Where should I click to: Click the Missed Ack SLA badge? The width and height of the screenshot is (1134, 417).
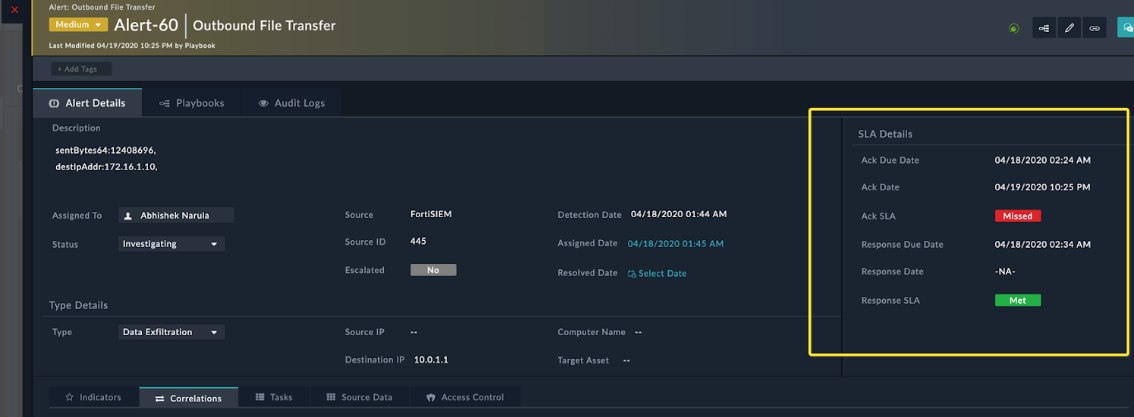pos(1018,216)
